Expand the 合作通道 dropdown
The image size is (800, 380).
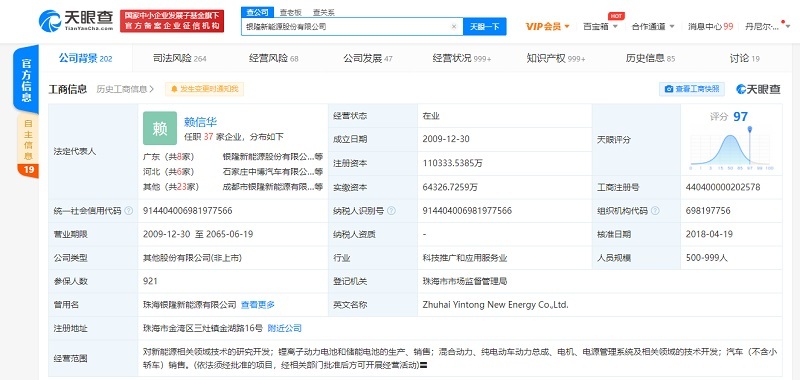(653, 27)
